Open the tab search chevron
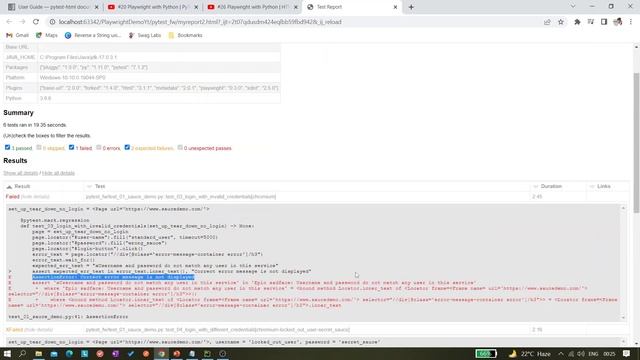This screenshot has height=360, width=640. [x=573, y=7]
